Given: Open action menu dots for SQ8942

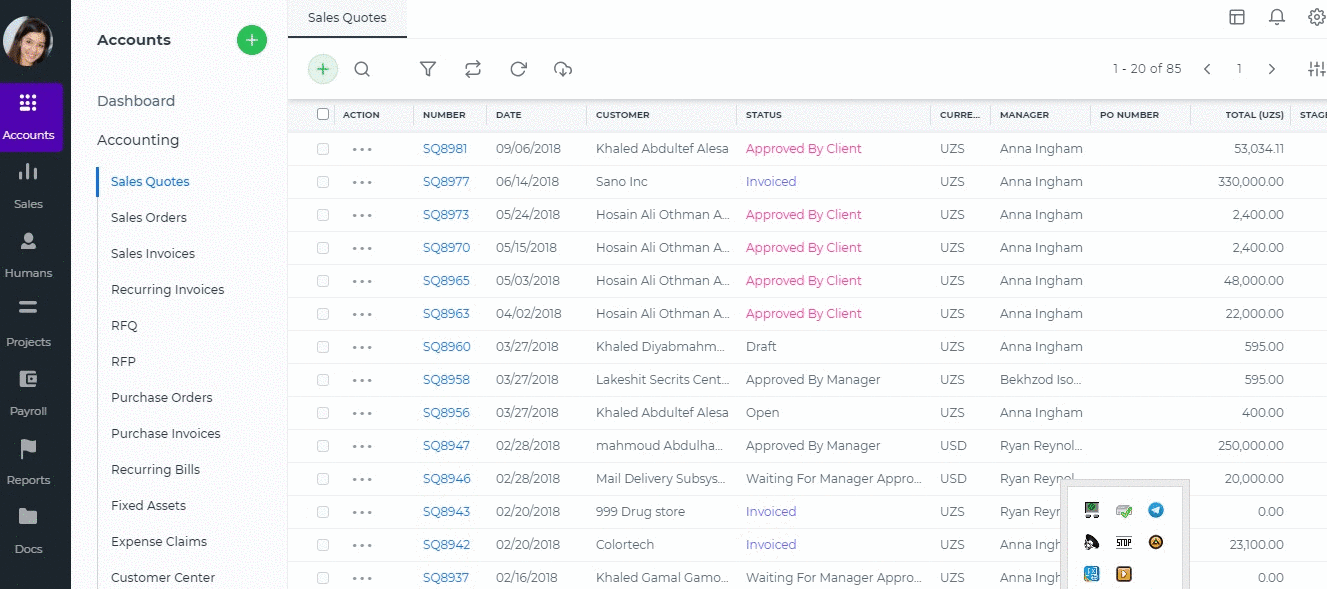Looking at the screenshot, I should click(362, 545).
